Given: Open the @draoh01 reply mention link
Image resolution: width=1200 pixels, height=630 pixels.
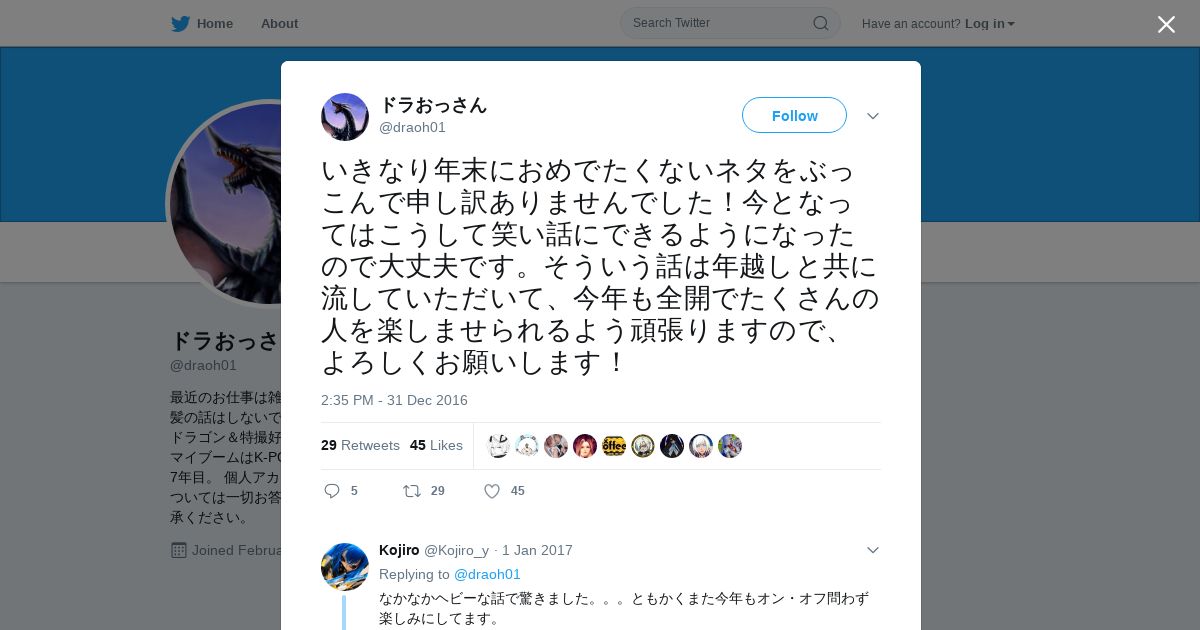Looking at the screenshot, I should 487,574.
